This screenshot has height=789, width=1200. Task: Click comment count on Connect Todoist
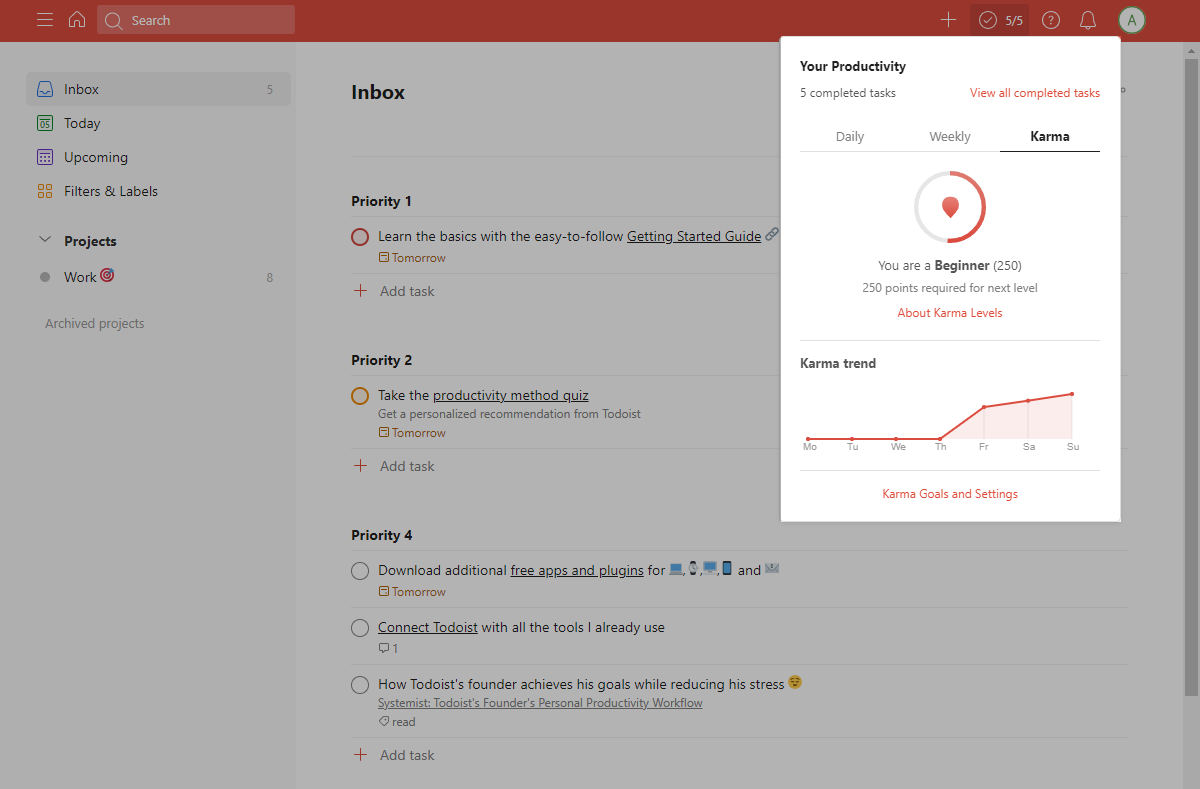(388, 649)
